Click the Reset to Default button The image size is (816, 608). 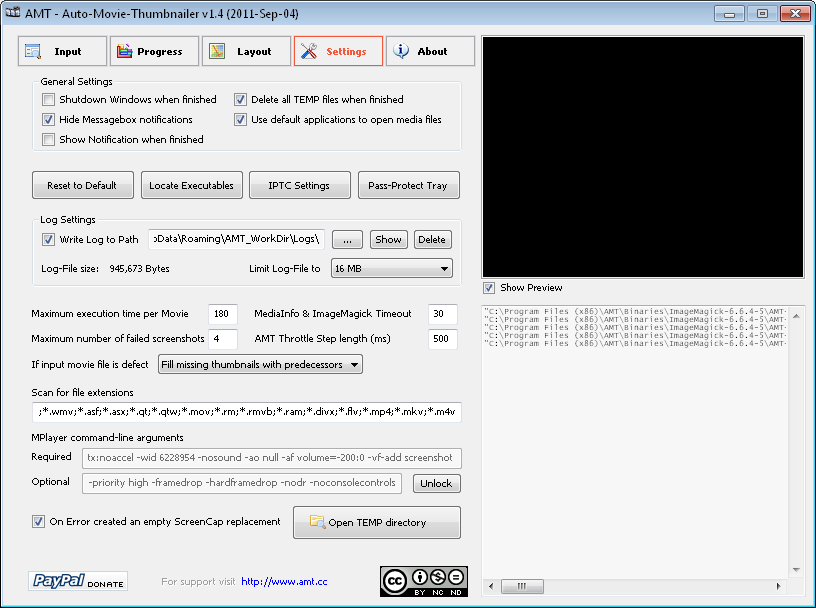pos(83,185)
